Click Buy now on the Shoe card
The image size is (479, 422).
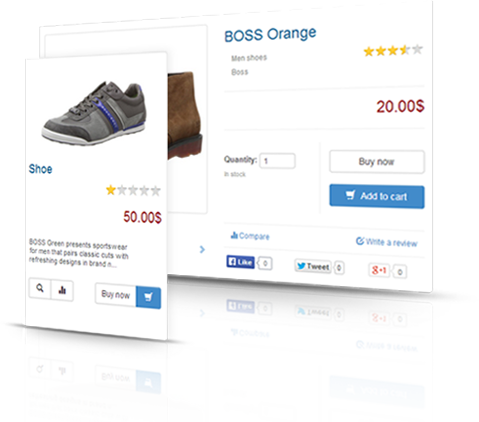(x=116, y=294)
